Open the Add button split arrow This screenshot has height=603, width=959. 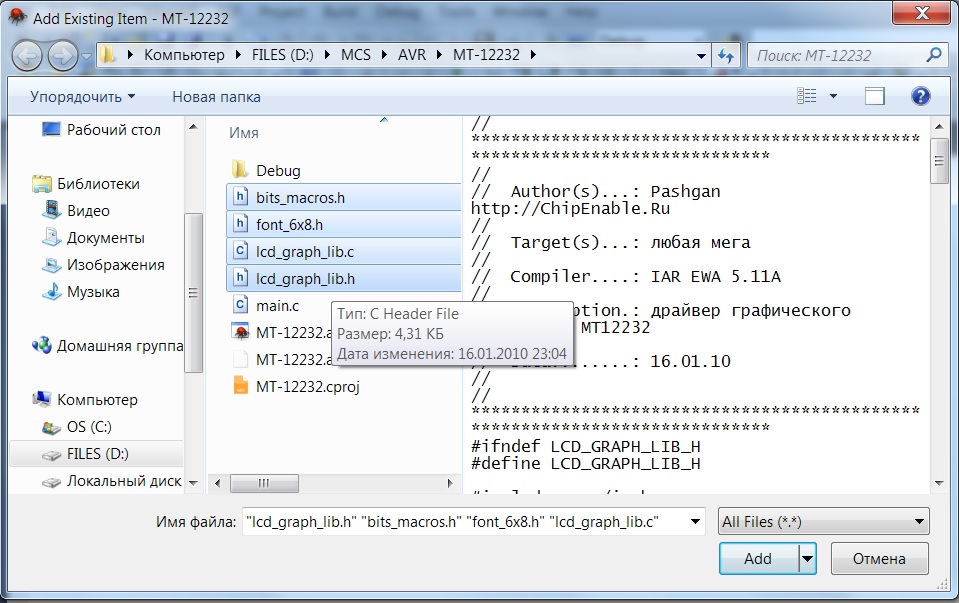click(807, 559)
